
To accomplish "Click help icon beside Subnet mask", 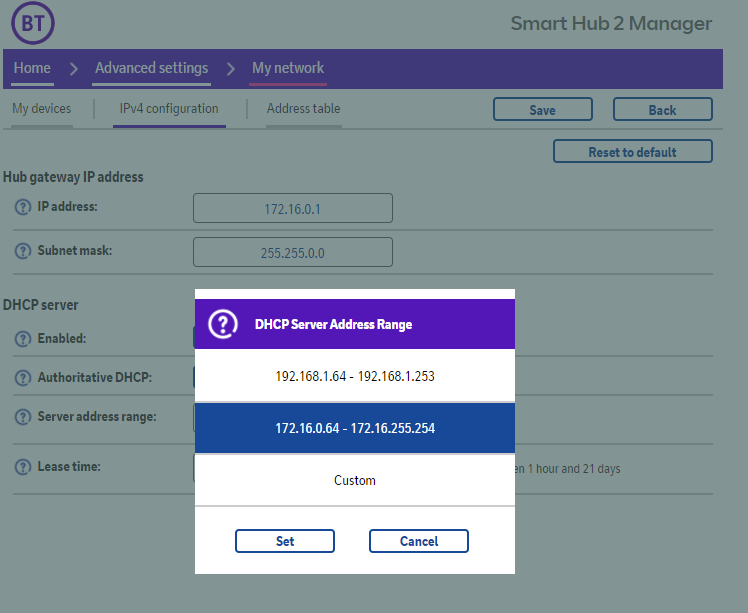I will 23,252.
